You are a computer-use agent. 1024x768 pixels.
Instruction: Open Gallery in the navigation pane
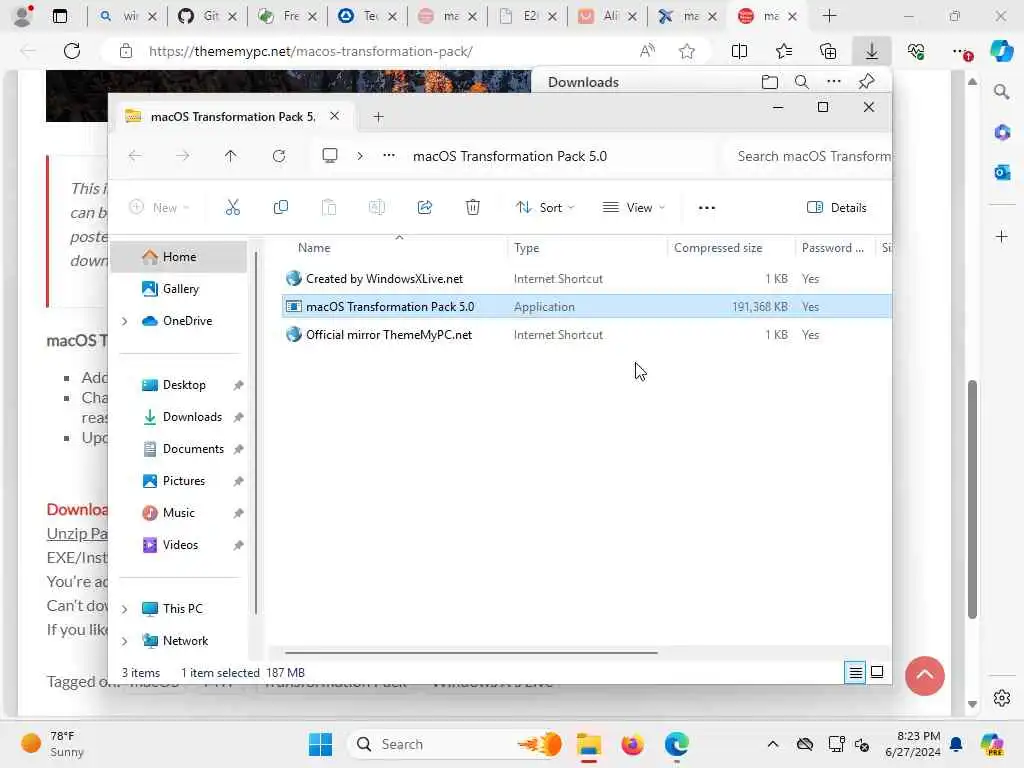pos(179,289)
